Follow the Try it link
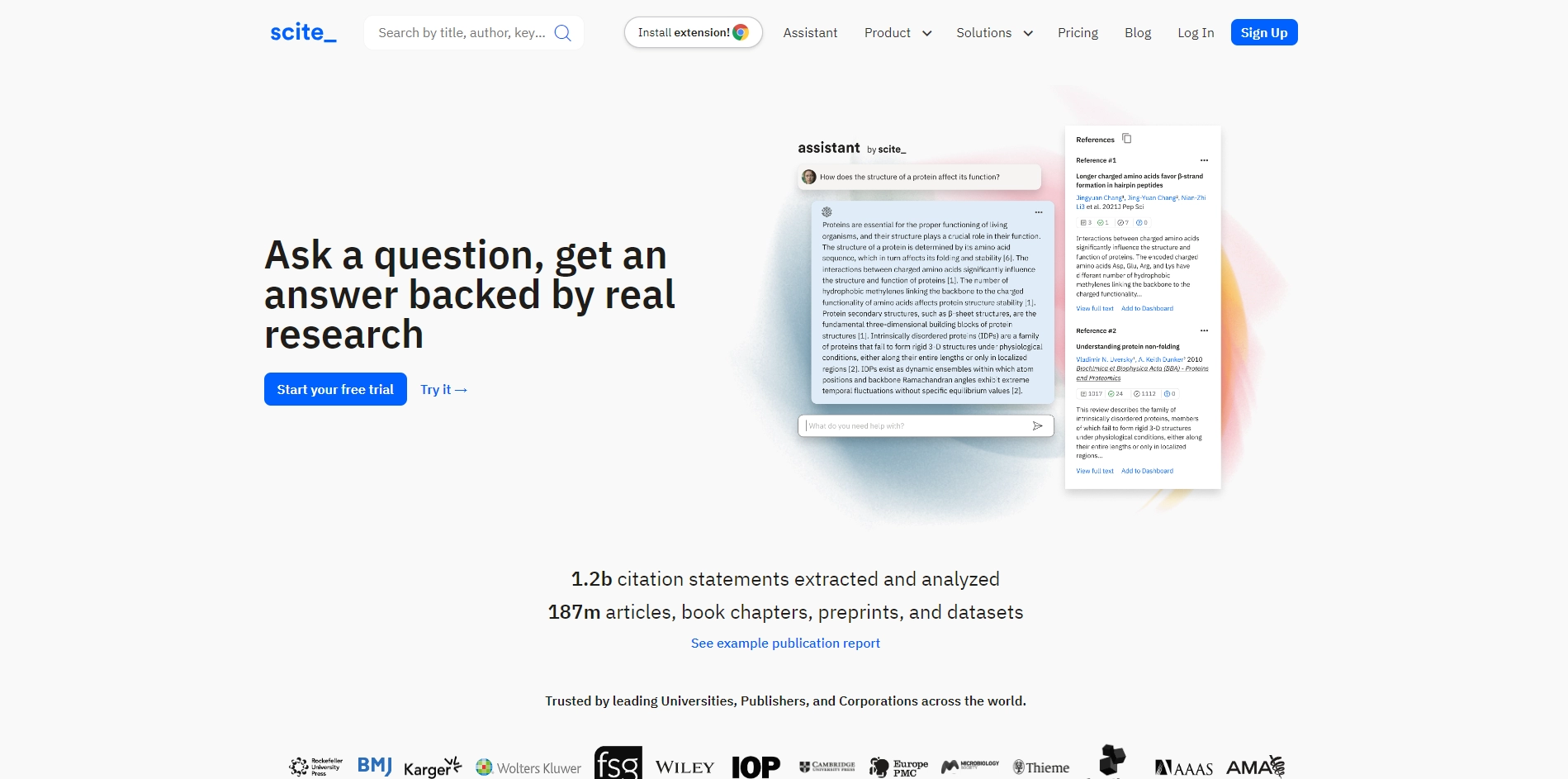 [443, 389]
